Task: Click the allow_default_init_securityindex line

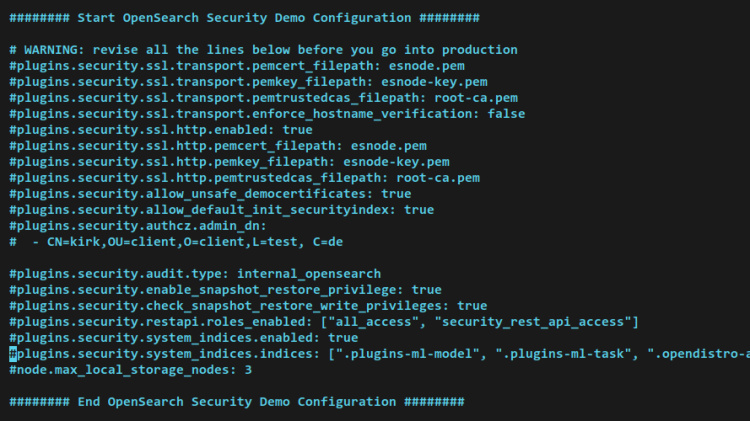Action: (221, 210)
